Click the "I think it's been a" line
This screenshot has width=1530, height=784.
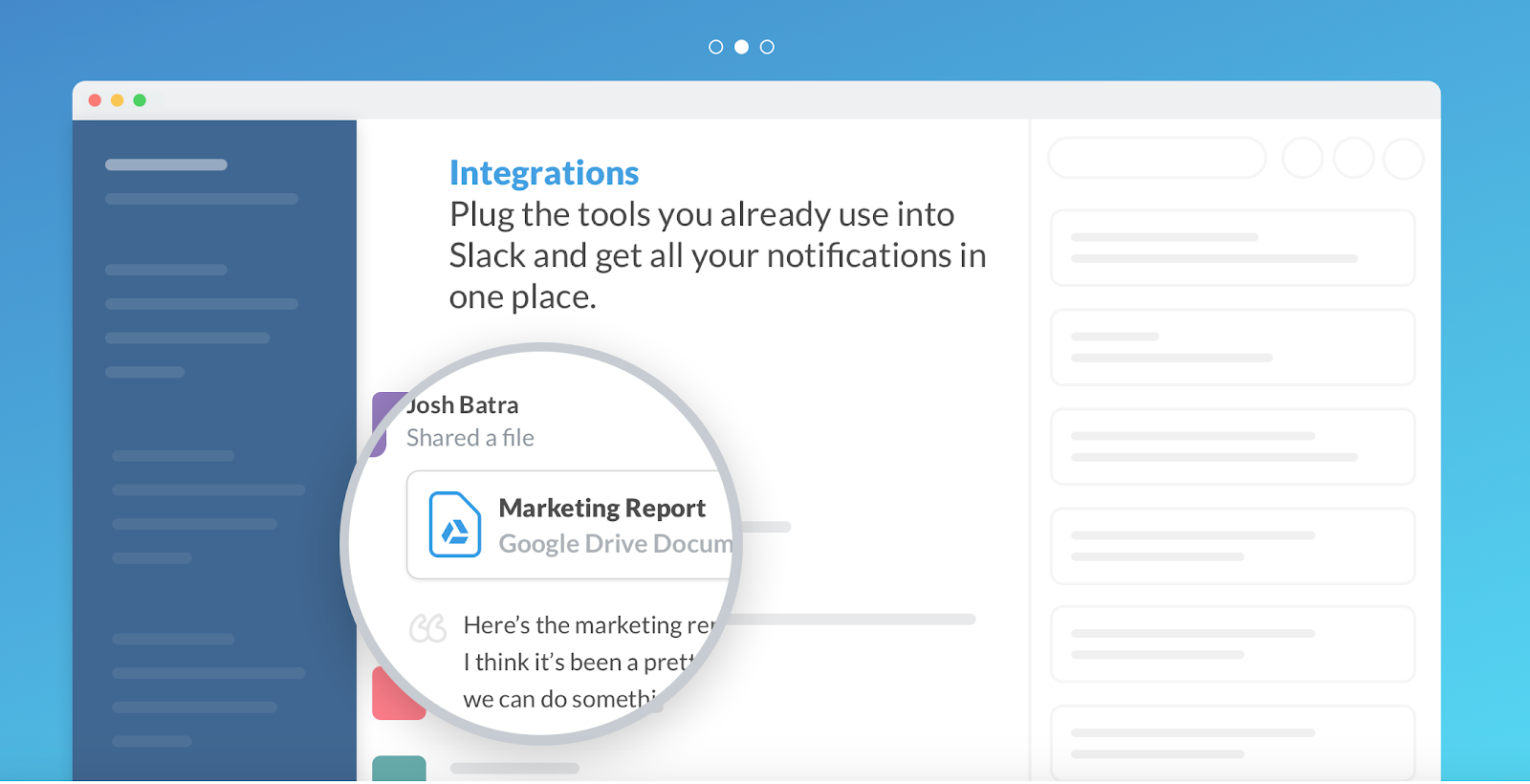(x=578, y=663)
